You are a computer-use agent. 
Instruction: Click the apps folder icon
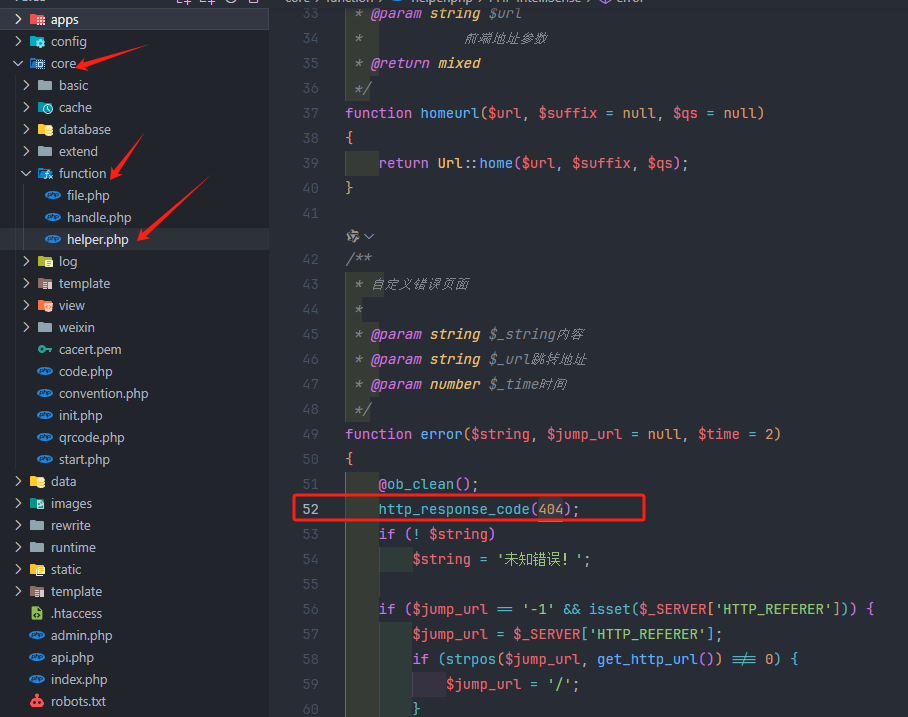tap(37, 19)
